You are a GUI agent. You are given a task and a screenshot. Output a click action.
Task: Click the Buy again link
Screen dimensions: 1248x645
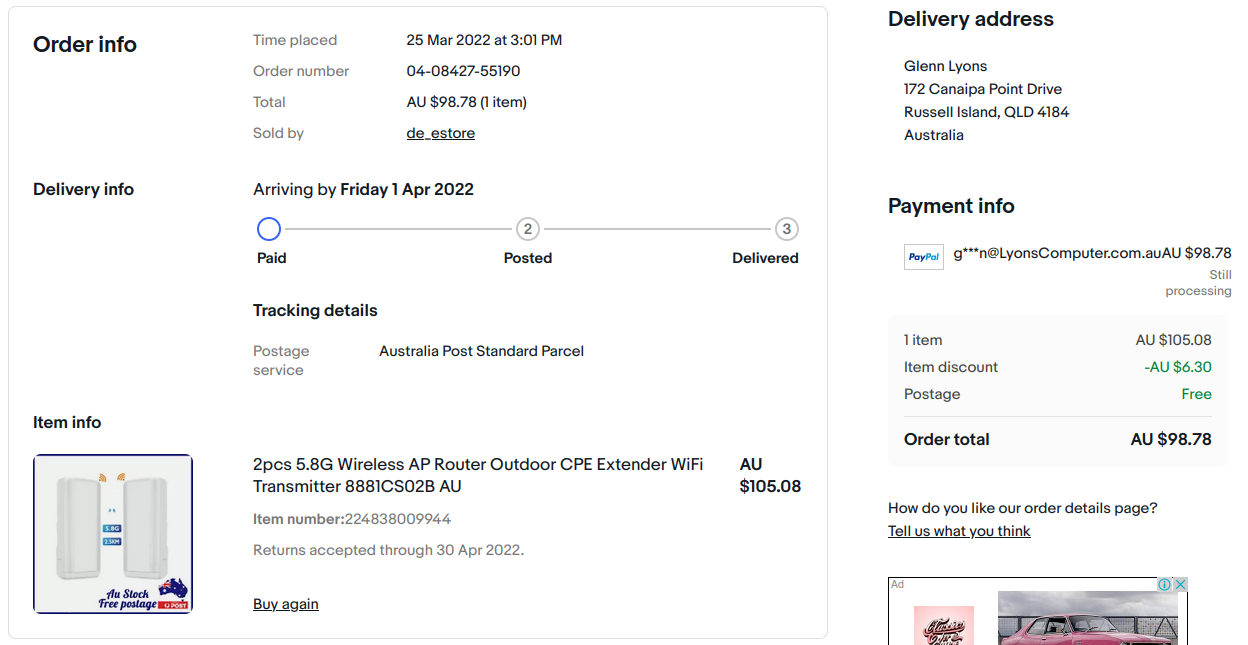coord(285,603)
